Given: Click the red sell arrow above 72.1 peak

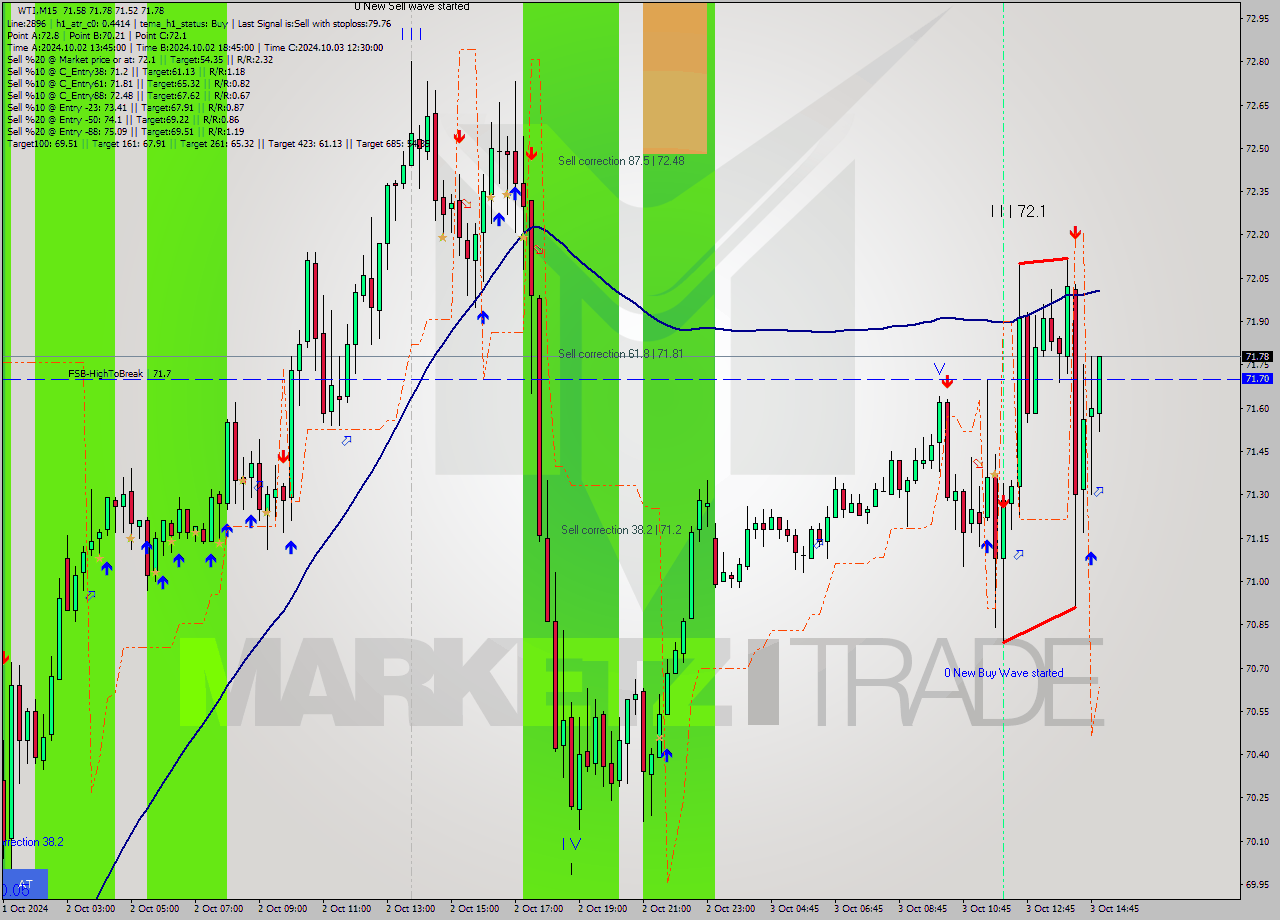Looking at the screenshot, I should 1075,233.
